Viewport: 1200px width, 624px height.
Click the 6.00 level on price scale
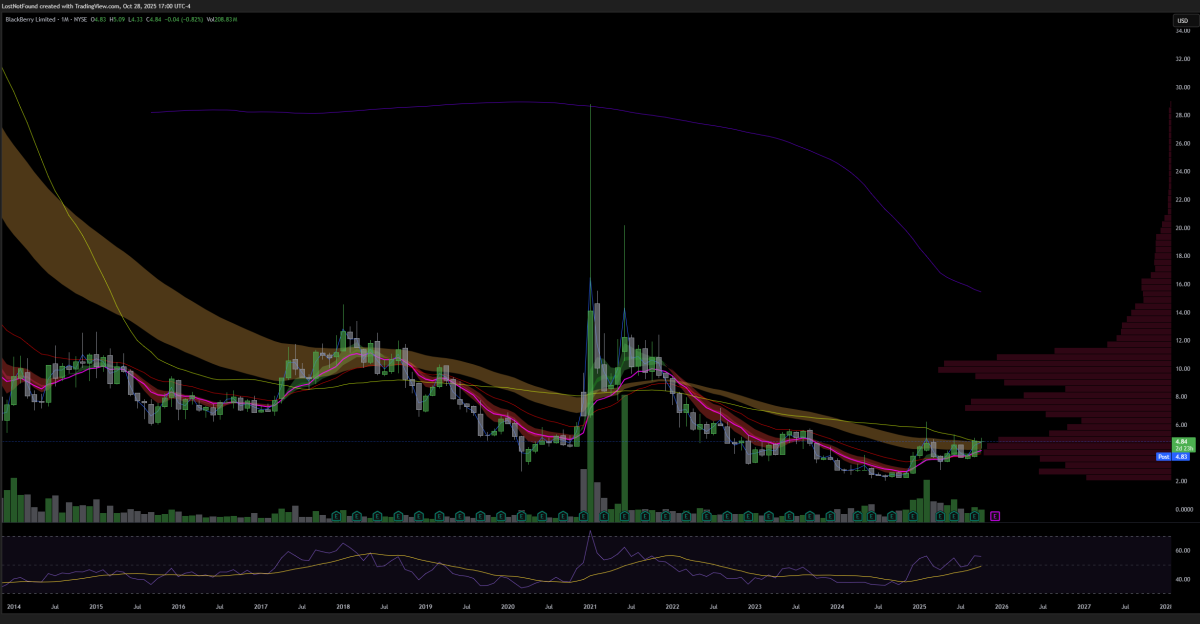[1182, 425]
